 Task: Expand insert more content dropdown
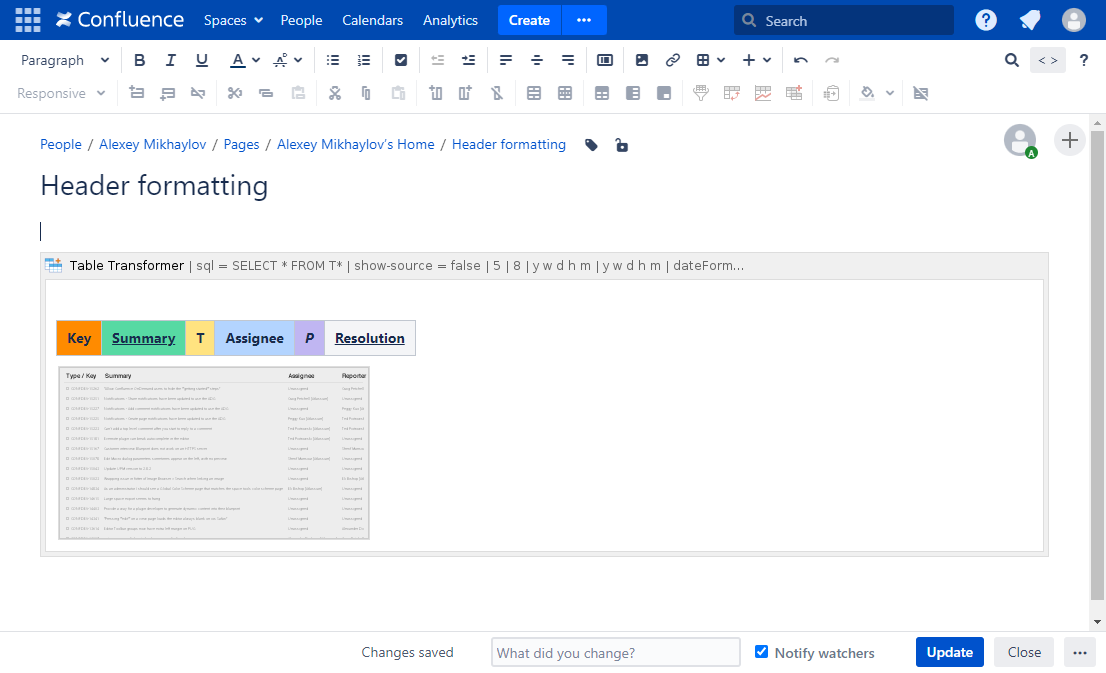click(767, 61)
